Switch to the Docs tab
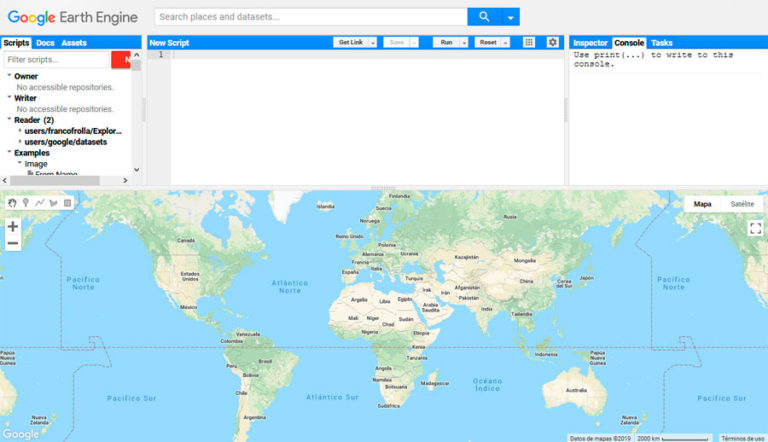The height and width of the screenshot is (442, 768). tap(45, 43)
